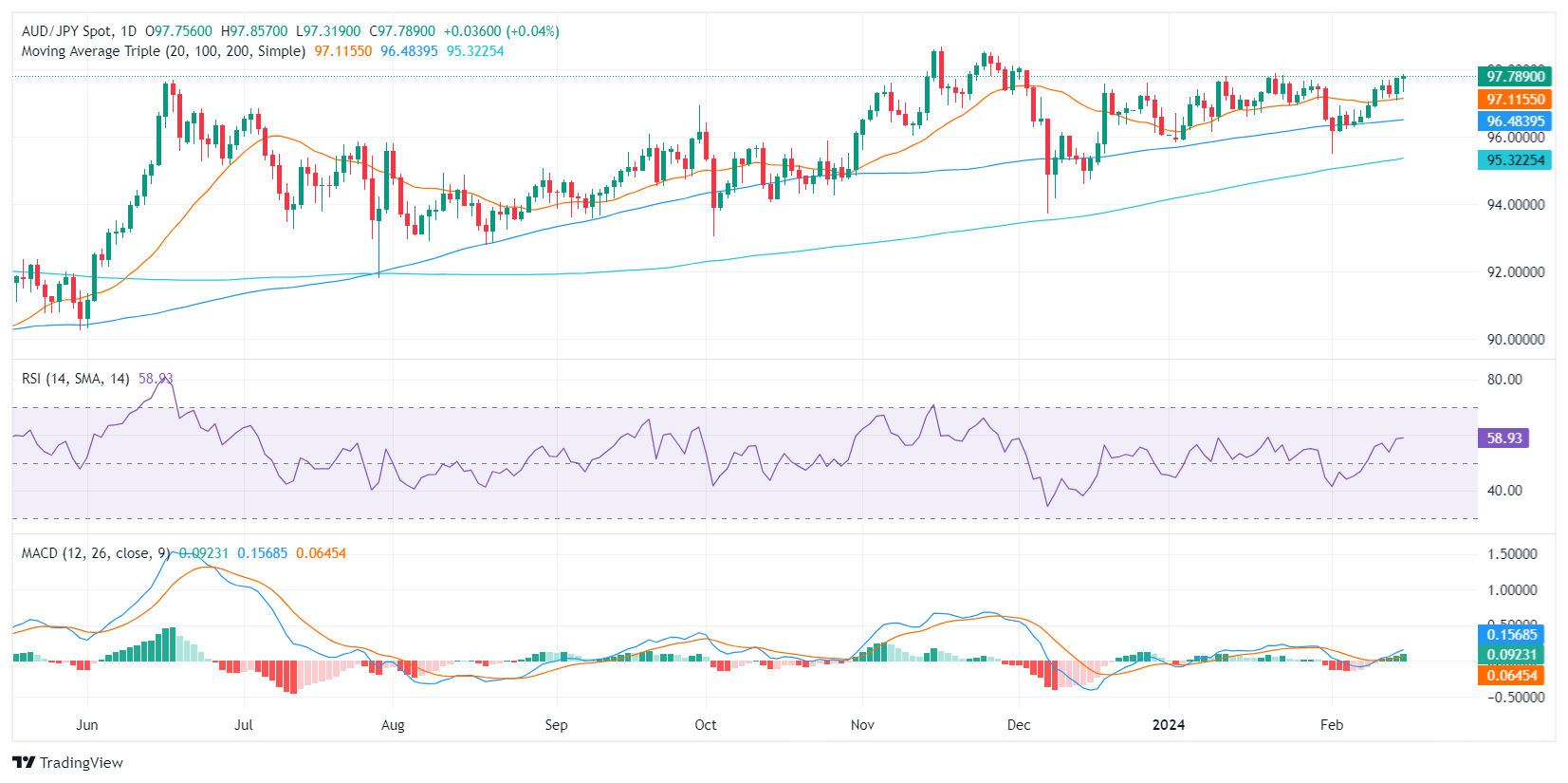1568x783 pixels.
Task: Click the 97.11550 moving average value in legend
Action: click(x=342, y=51)
